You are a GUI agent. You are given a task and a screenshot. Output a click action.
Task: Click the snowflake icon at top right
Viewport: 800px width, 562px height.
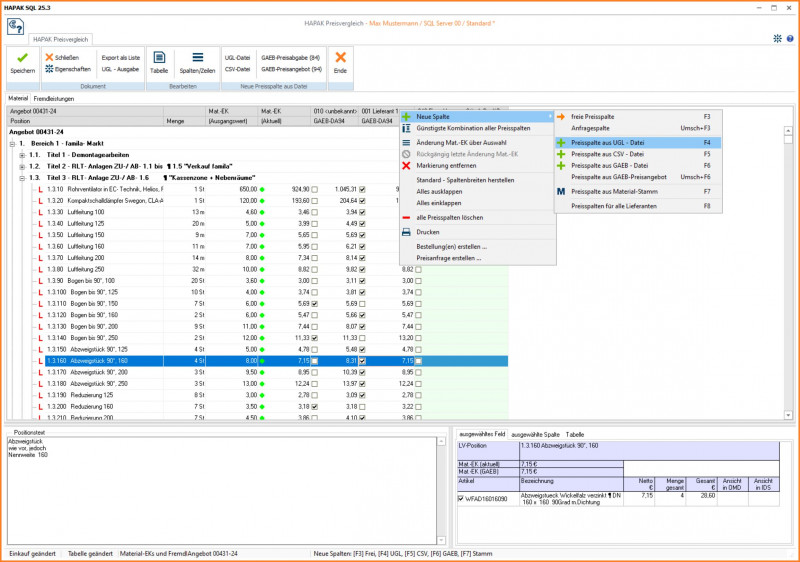pos(778,38)
